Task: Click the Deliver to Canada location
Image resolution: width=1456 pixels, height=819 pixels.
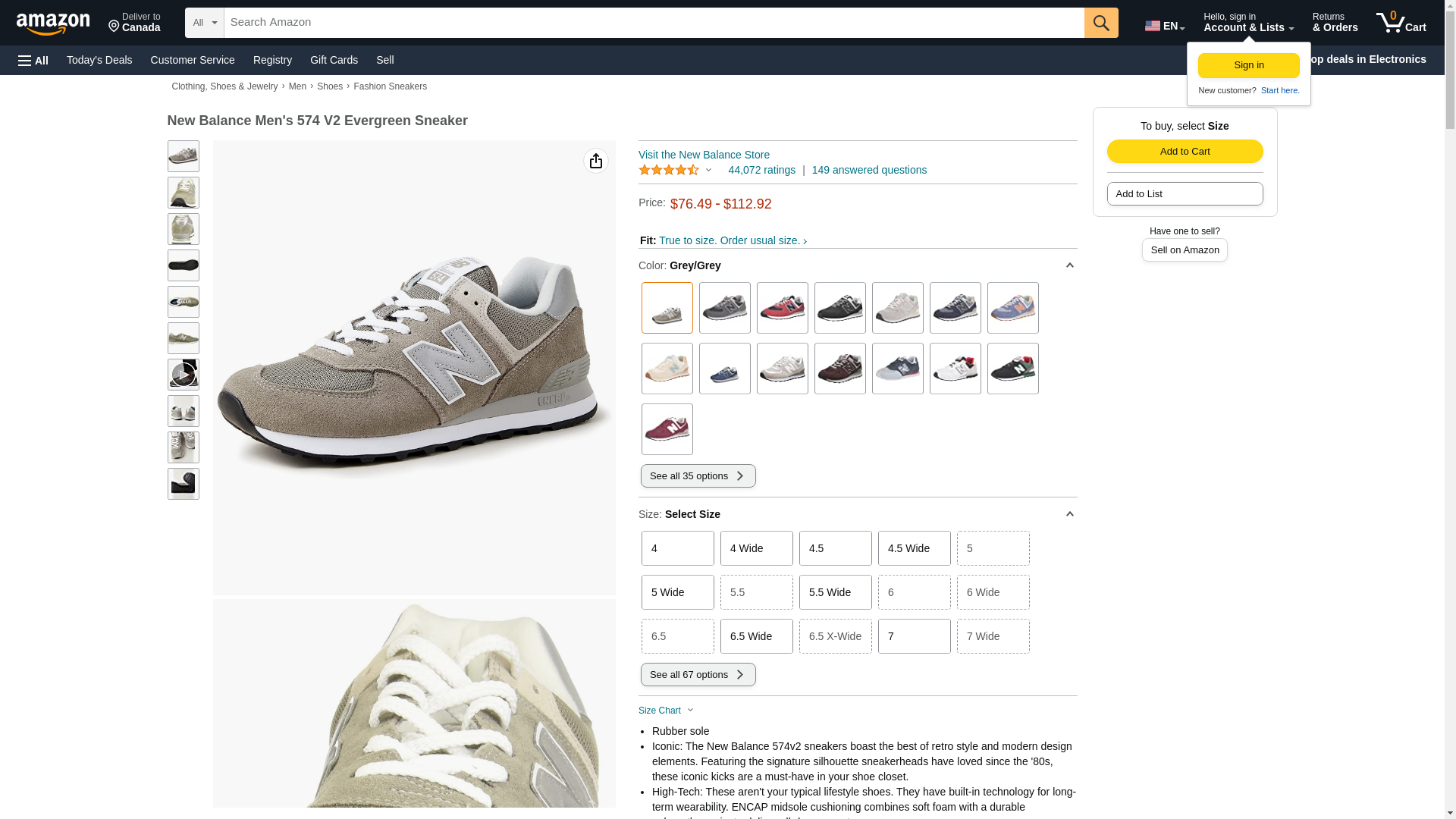Action: coord(134,23)
